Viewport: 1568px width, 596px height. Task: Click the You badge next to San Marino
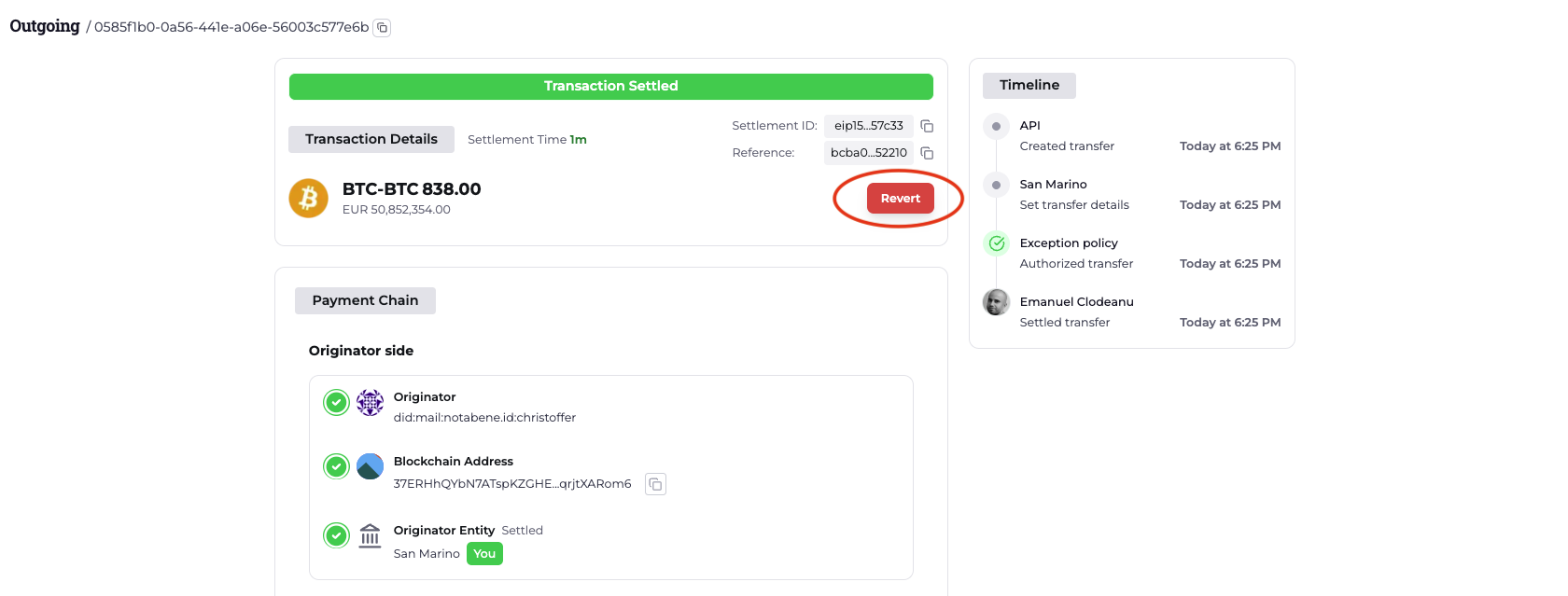(484, 554)
